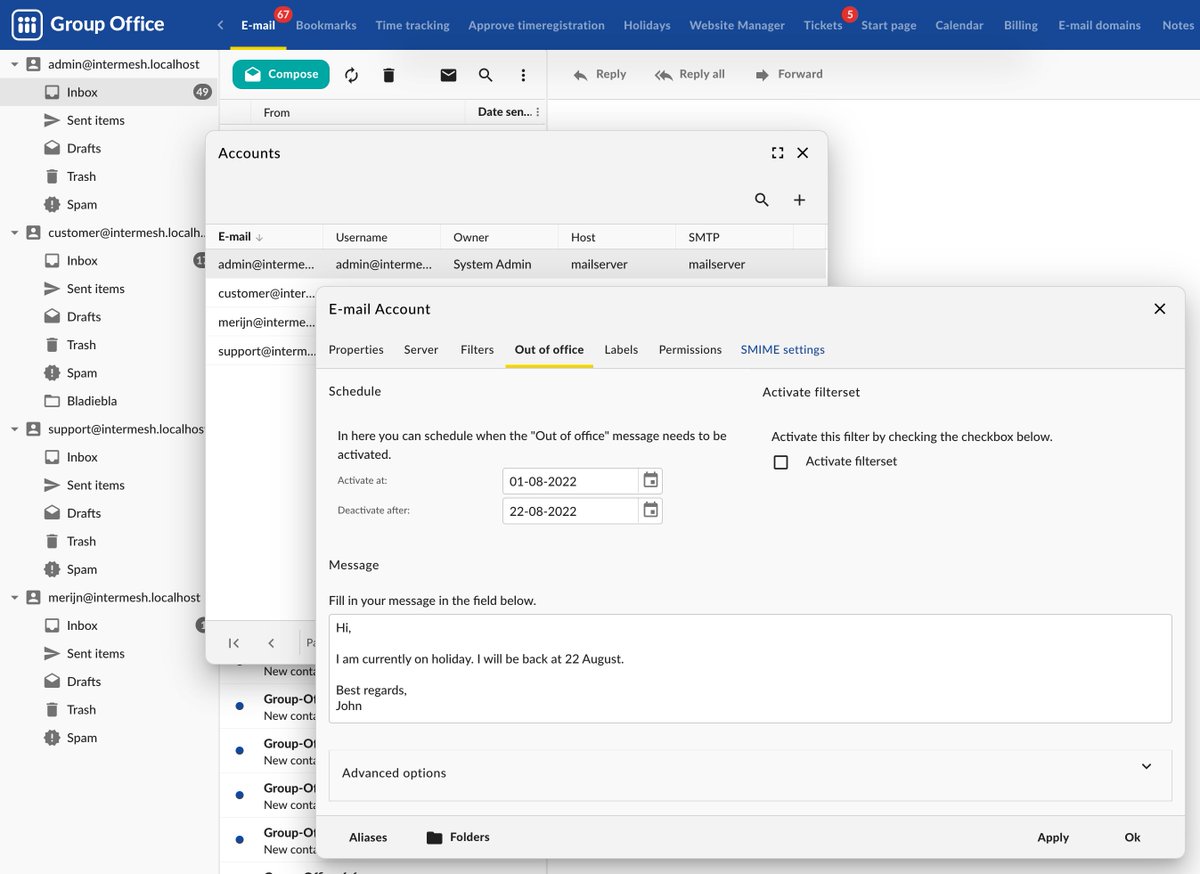Image resolution: width=1200 pixels, height=874 pixels.
Task: Click into the out of office message box
Action: coord(750,669)
